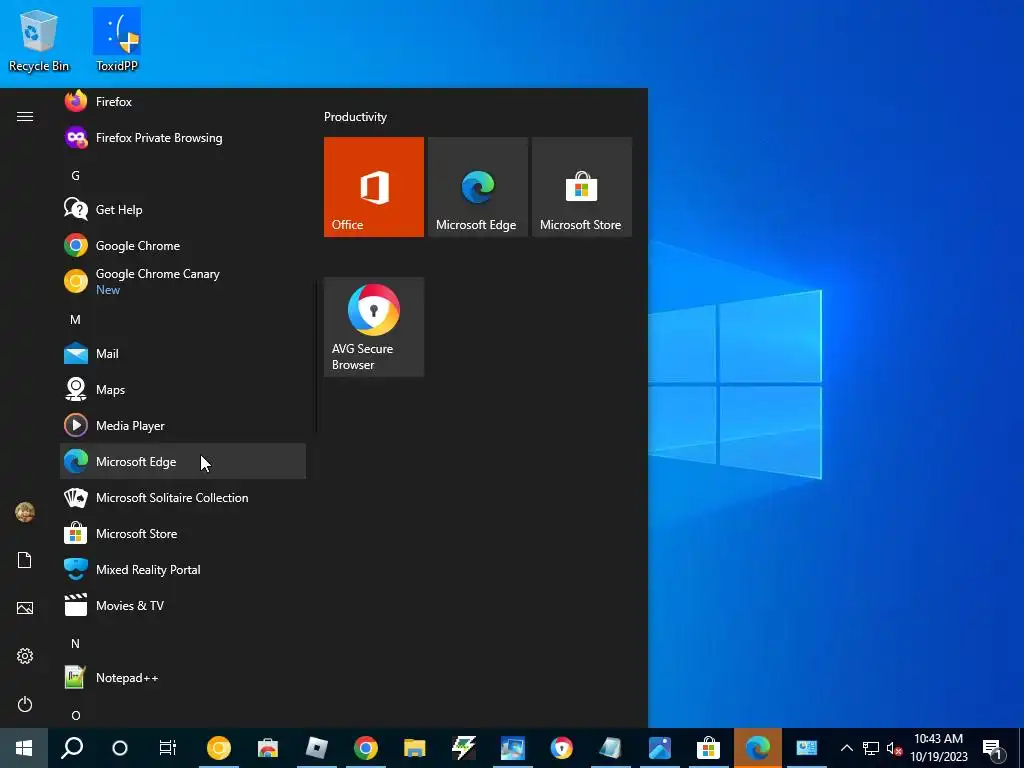1024x768 pixels.
Task: Click the Power button in the Start sidebar
Action: coord(25,704)
